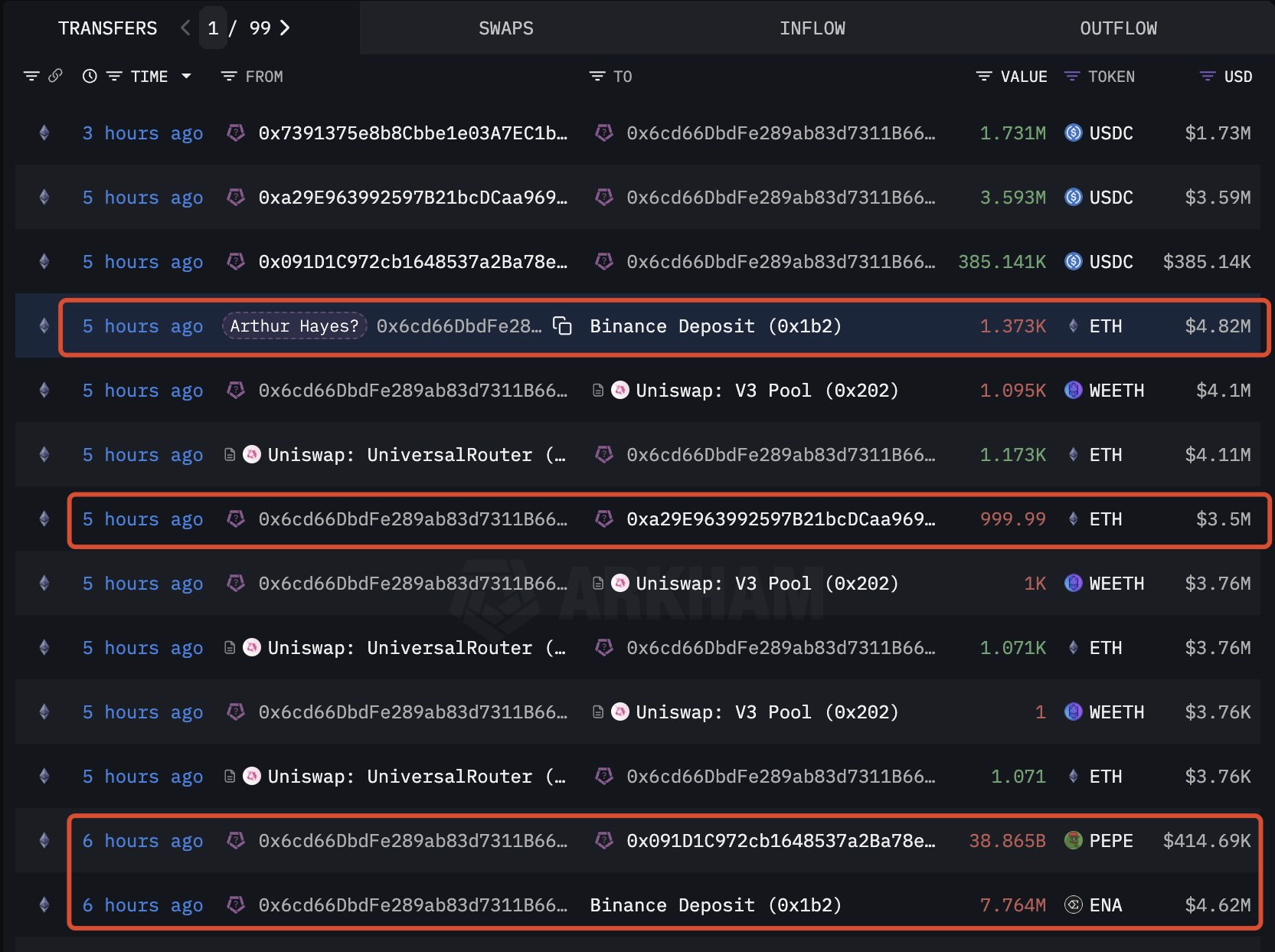
Task: Click Arkham icon before recipient in 1.071 ETH row
Action: [x=604, y=777]
